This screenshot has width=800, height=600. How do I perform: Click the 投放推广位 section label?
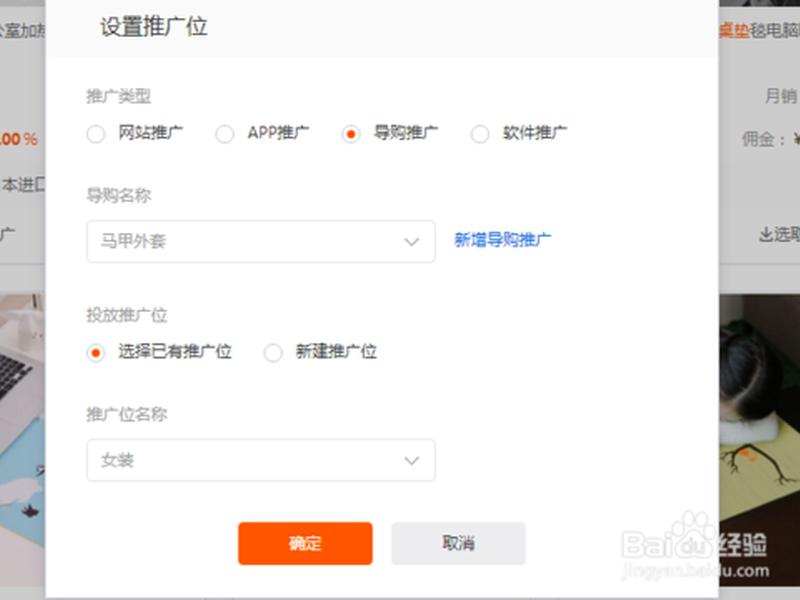click(127, 315)
